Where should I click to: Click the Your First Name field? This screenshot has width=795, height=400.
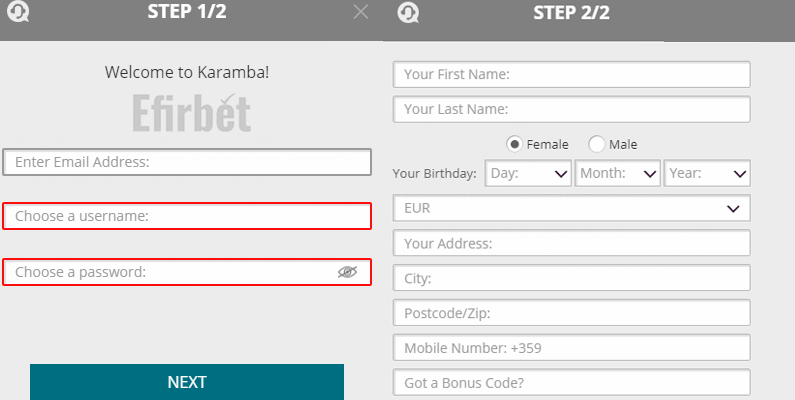pos(571,75)
